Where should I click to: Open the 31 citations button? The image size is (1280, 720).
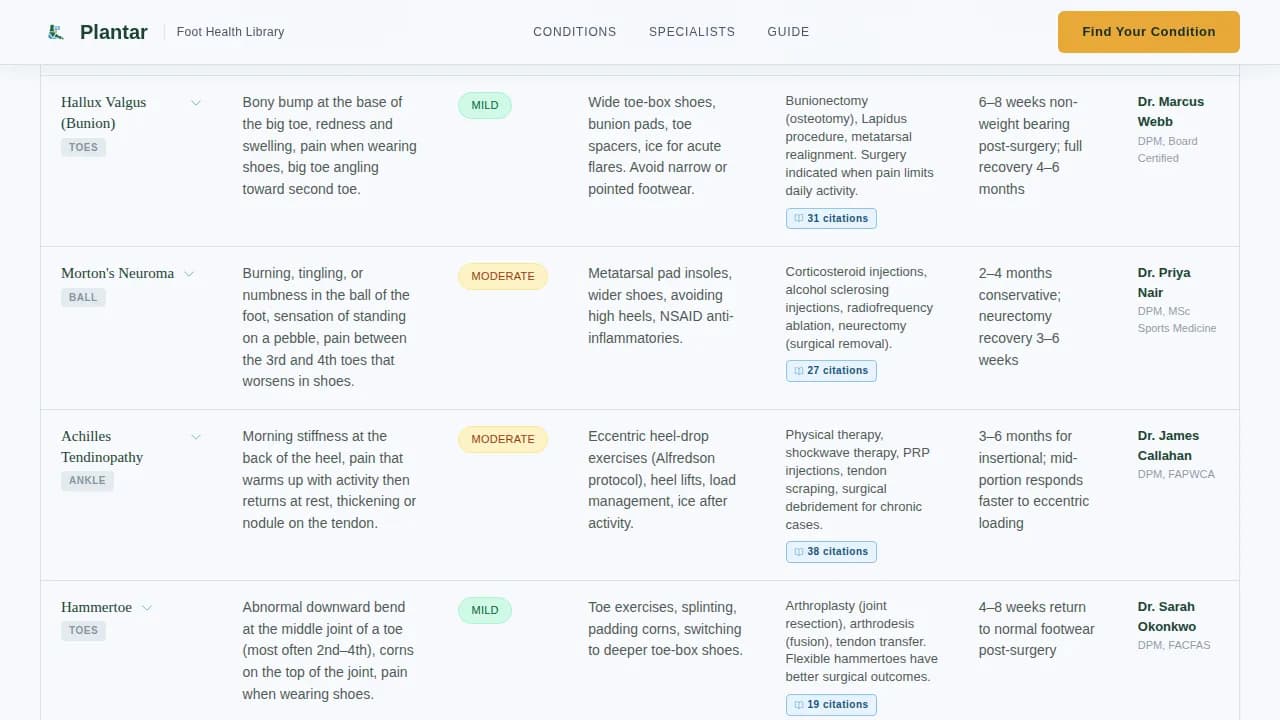pos(831,218)
